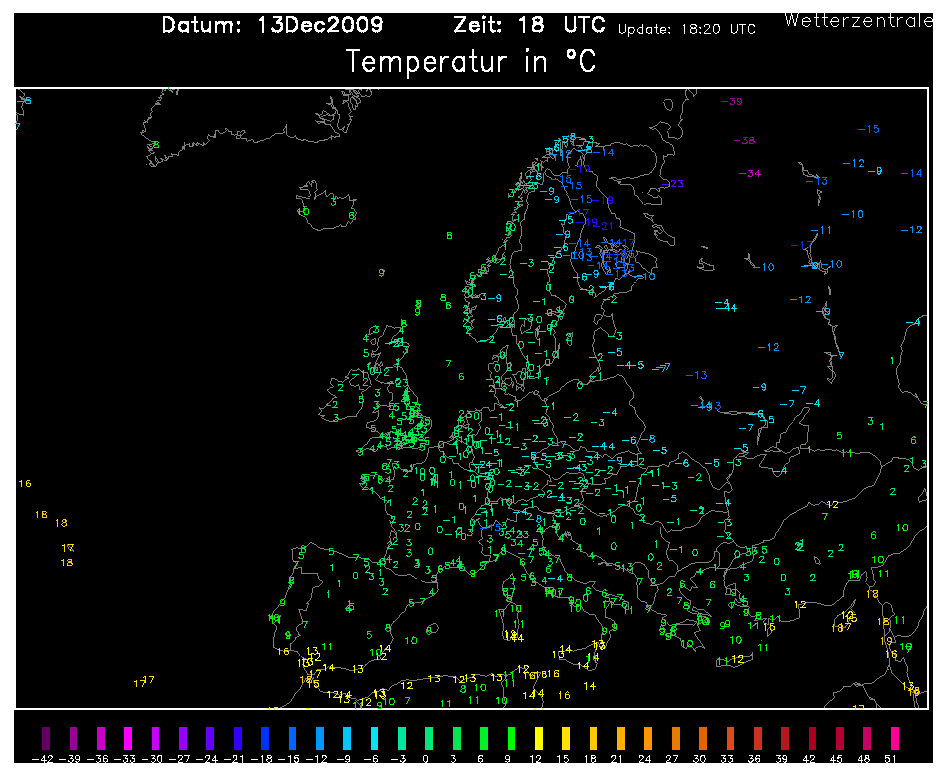Select the -3 legend color swatch

[x=402, y=738]
